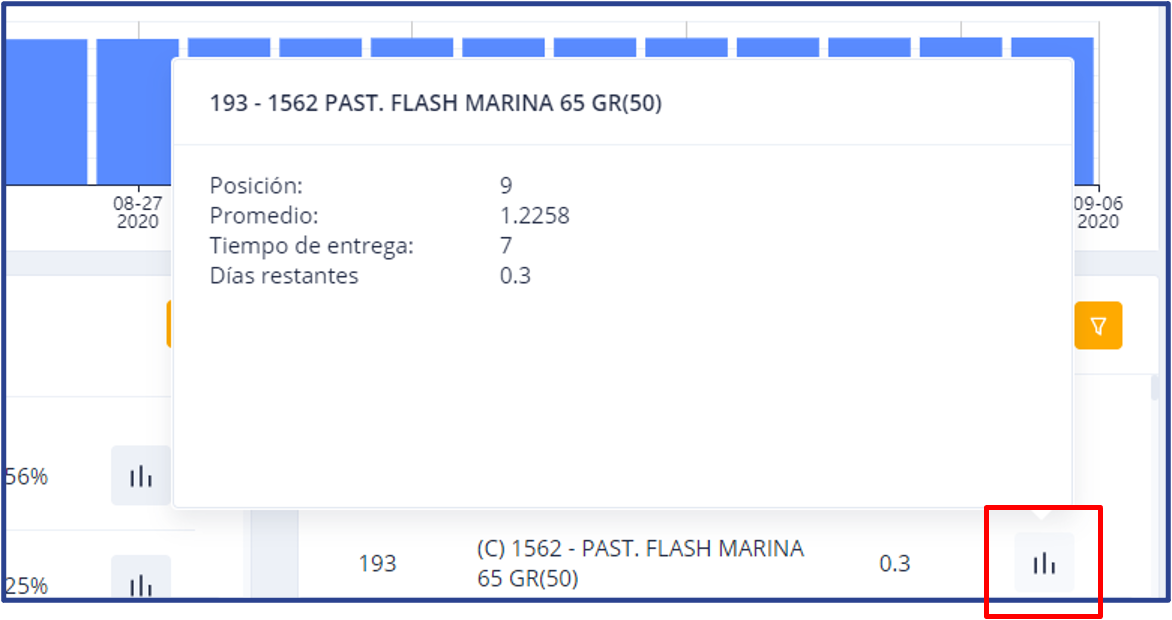Click the 56% percentage value
Image resolution: width=1172 pixels, height=620 pixels.
click(27, 477)
